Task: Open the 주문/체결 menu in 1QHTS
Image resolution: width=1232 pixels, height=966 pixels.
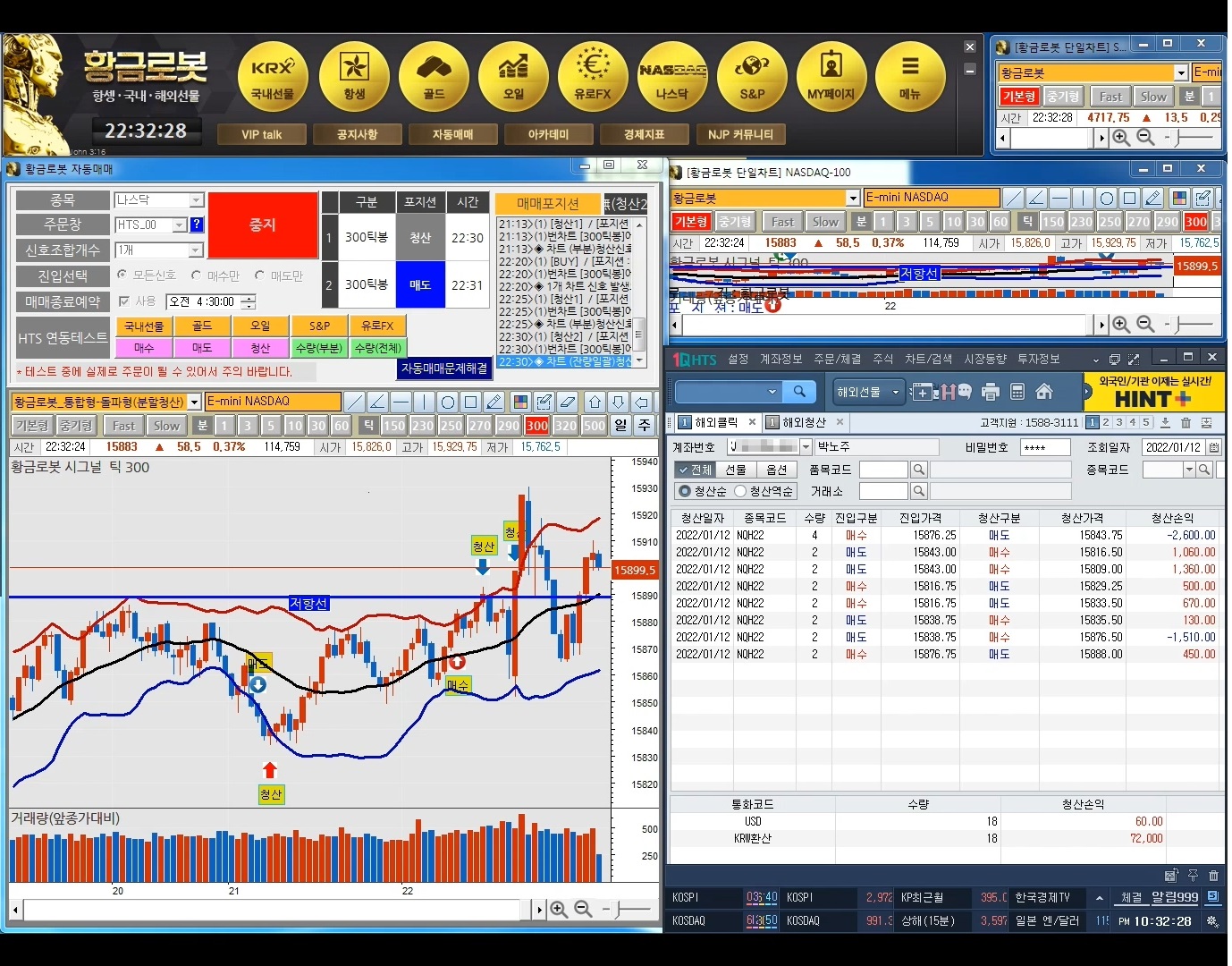Action: click(x=837, y=359)
